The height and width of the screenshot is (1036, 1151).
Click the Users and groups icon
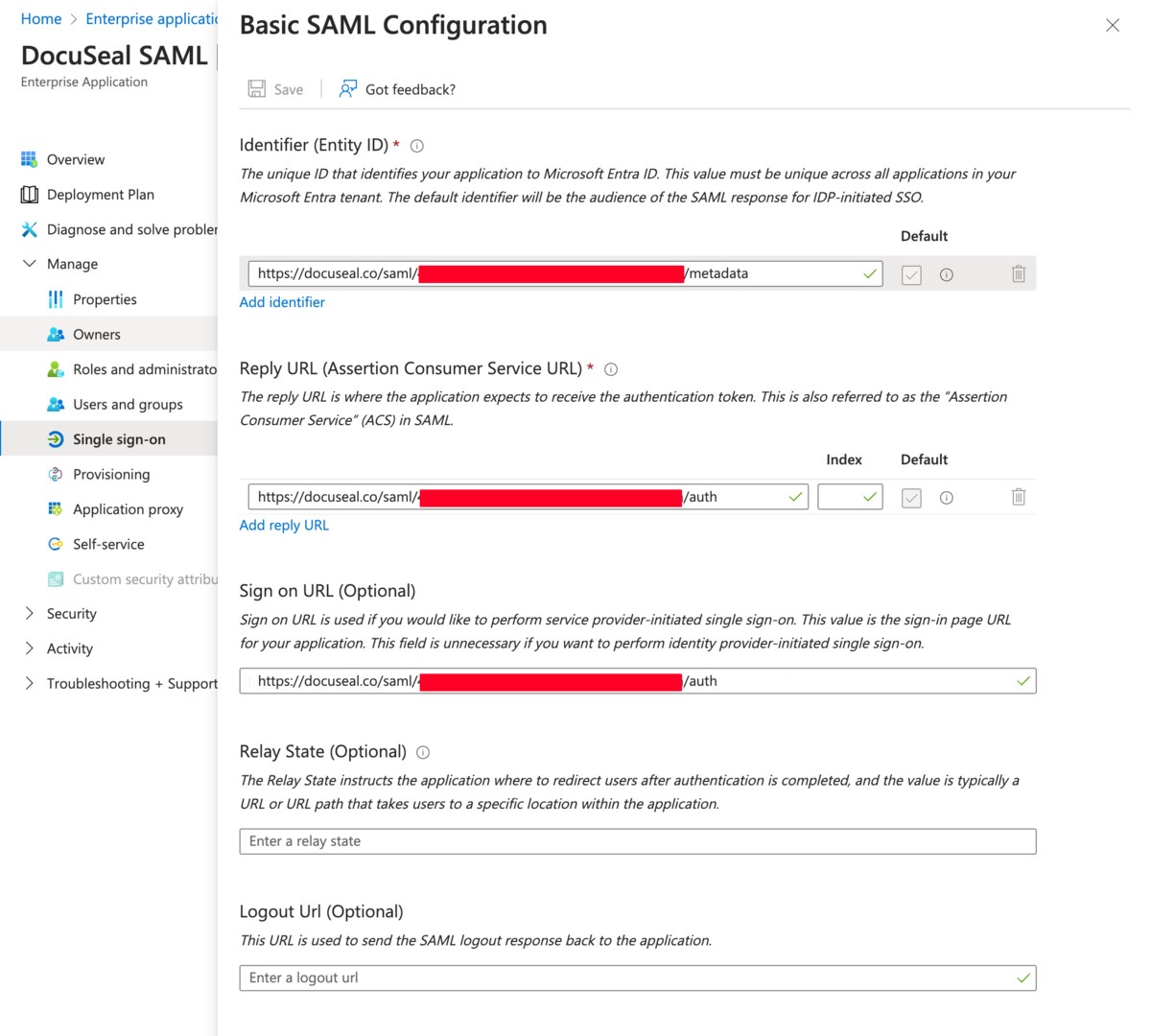click(56, 404)
